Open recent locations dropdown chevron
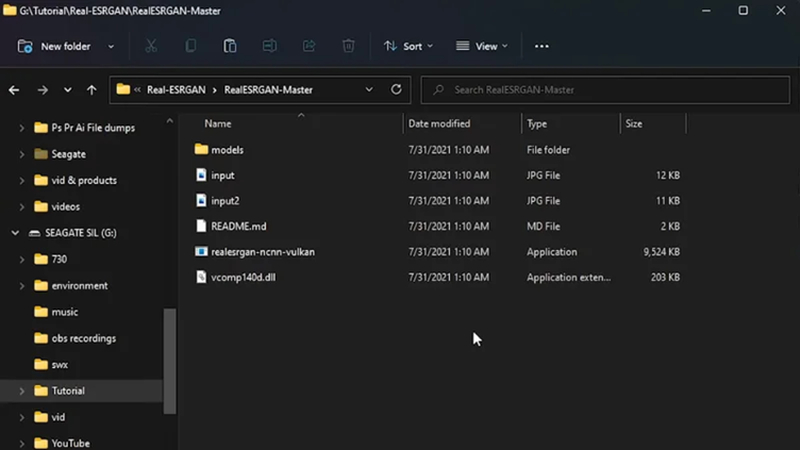Image resolution: width=800 pixels, height=450 pixels. pyautogui.click(x=67, y=90)
